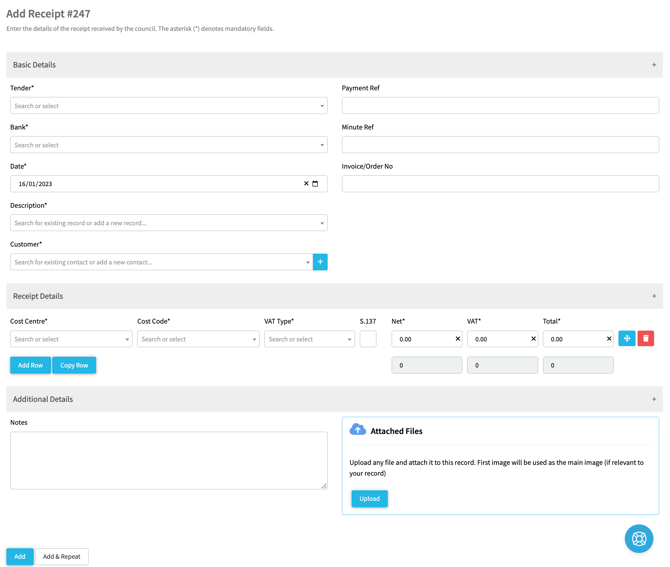Delete the receipt row with trash icon
670x567 pixels.
click(x=646, y=339)
